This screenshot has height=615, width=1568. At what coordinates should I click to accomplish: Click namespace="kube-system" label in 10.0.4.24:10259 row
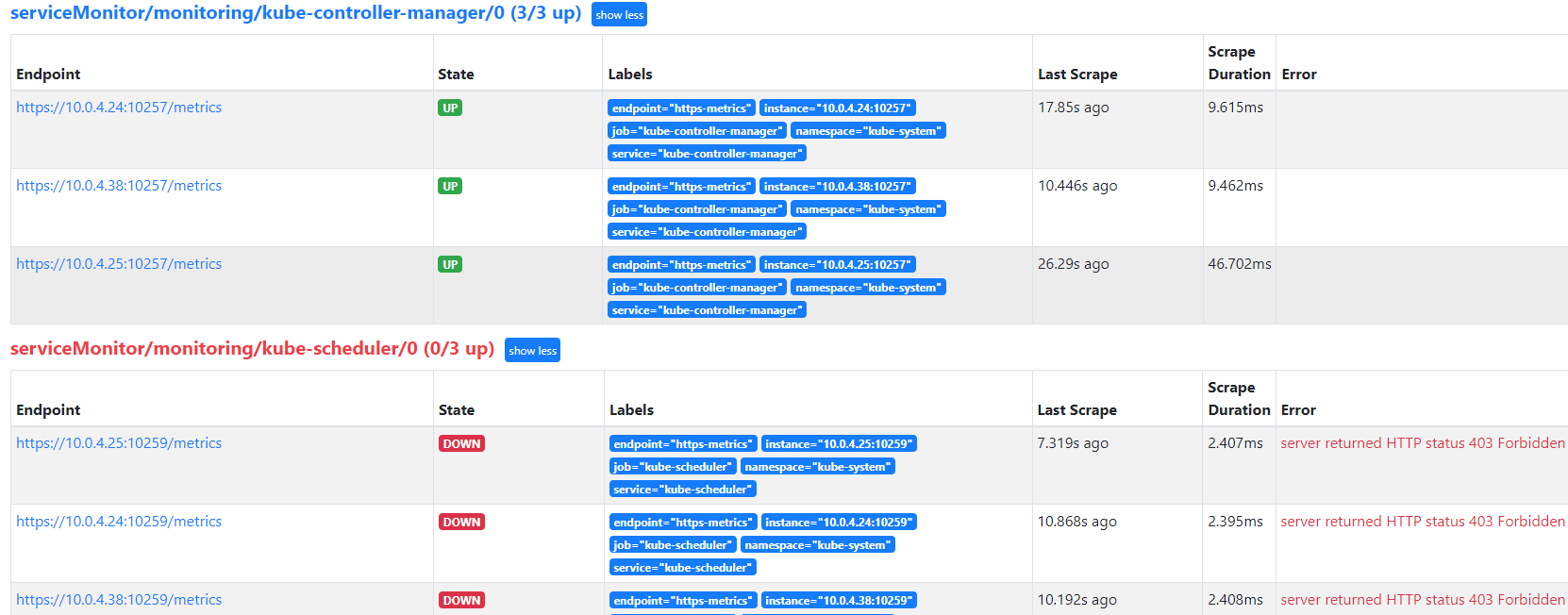[x=818, y=545]
